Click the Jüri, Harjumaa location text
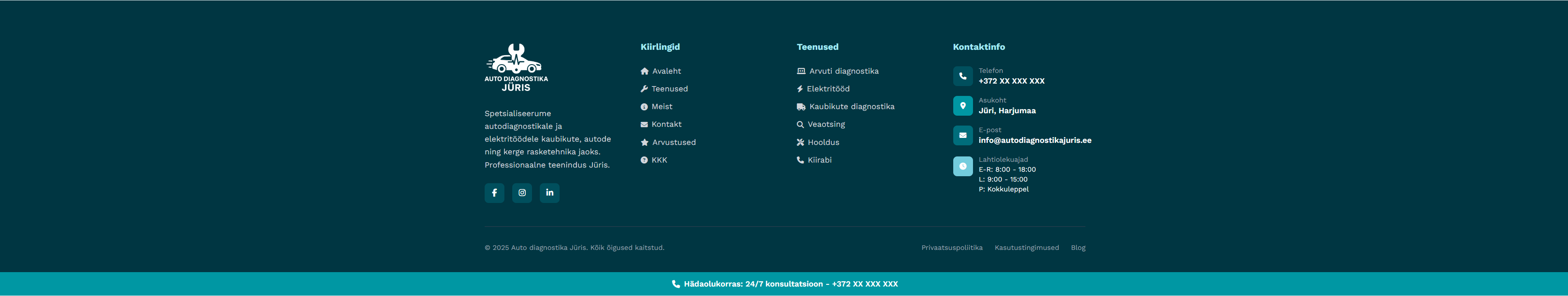 [x=1008, y=111]
